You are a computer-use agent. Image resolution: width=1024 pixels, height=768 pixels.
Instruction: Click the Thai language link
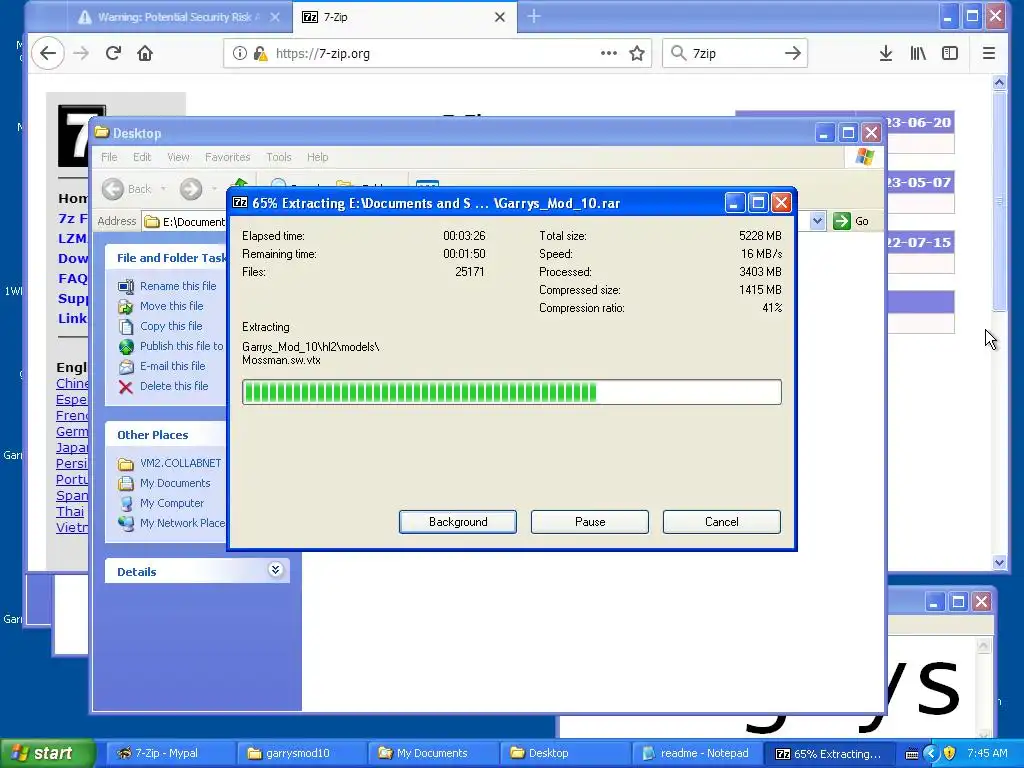click(x=70, y=511)
